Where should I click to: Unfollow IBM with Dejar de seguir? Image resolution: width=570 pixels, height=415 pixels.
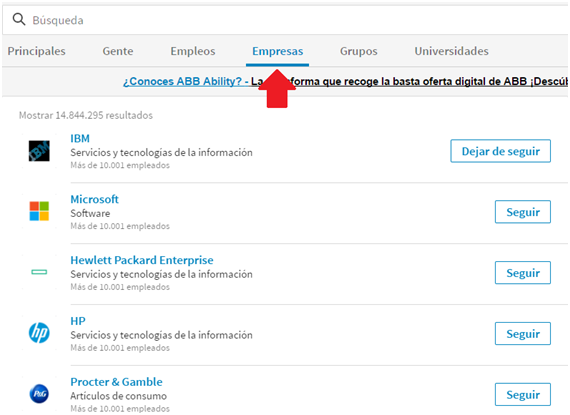500,151
